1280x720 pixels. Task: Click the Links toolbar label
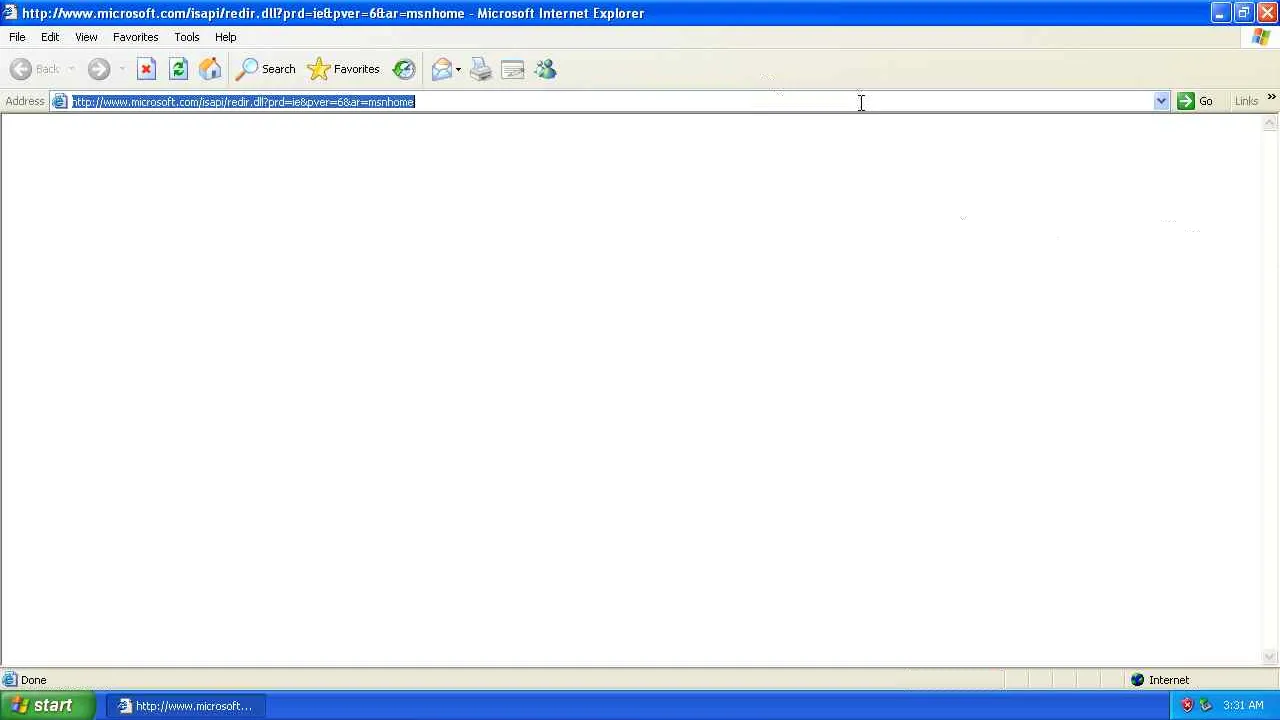(1246, 102)
